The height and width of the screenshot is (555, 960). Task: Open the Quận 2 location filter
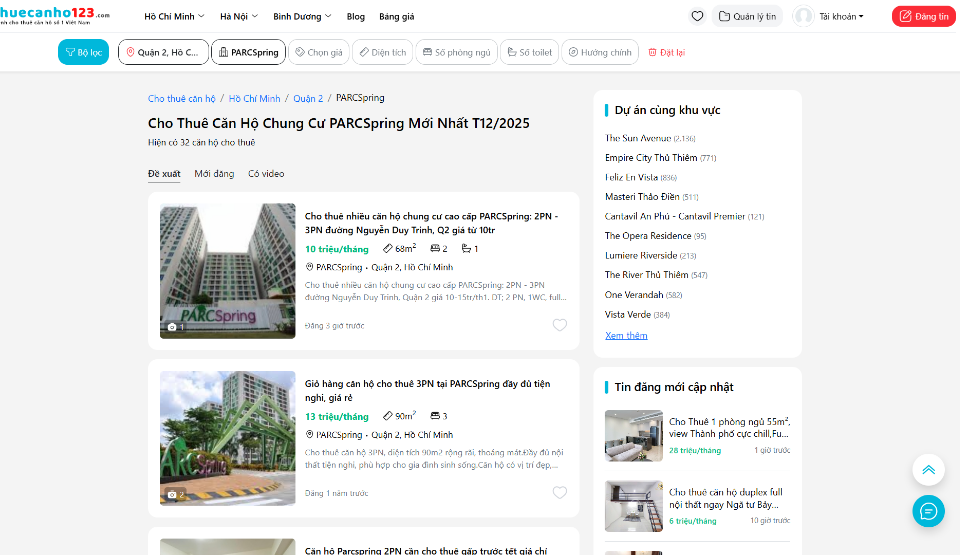pos(163,52)
